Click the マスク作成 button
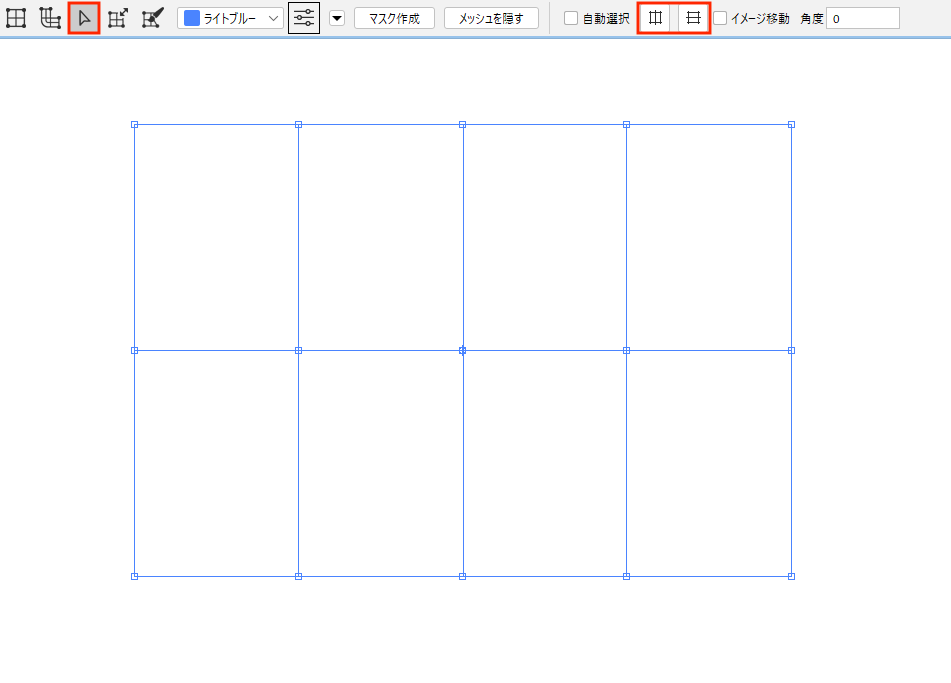 394,18
